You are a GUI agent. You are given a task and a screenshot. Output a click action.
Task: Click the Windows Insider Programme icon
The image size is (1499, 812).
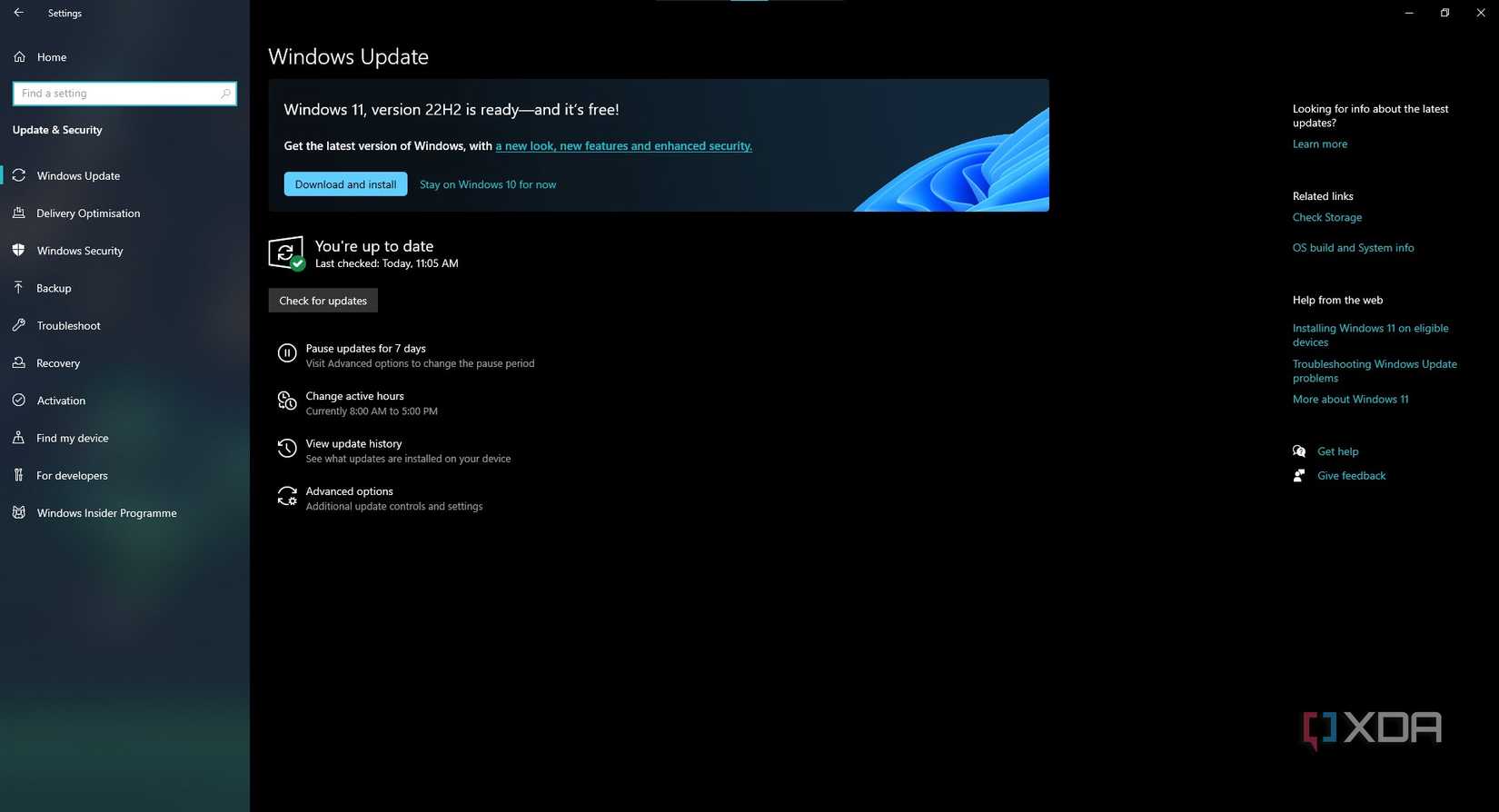click(x=19, y=512)
